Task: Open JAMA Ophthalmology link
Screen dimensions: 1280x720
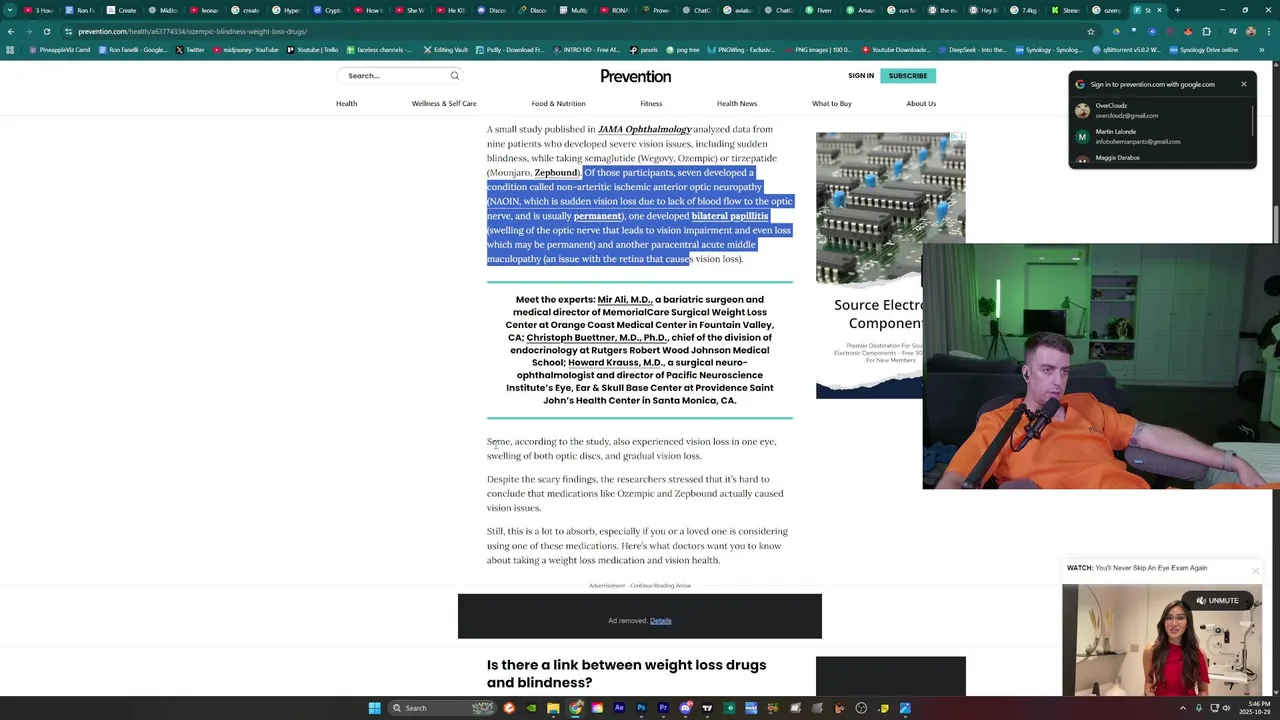Action: click(x=644, y=129)
